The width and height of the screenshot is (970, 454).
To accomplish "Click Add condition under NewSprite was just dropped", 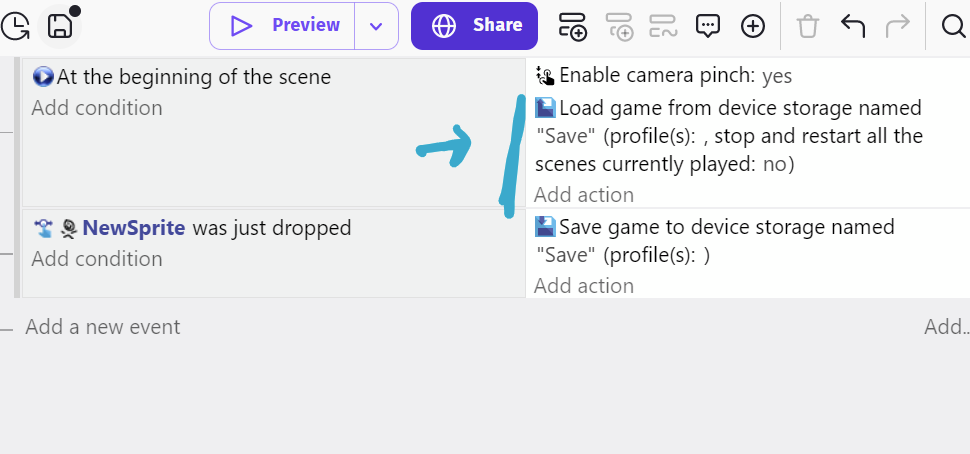I will 97,259.
